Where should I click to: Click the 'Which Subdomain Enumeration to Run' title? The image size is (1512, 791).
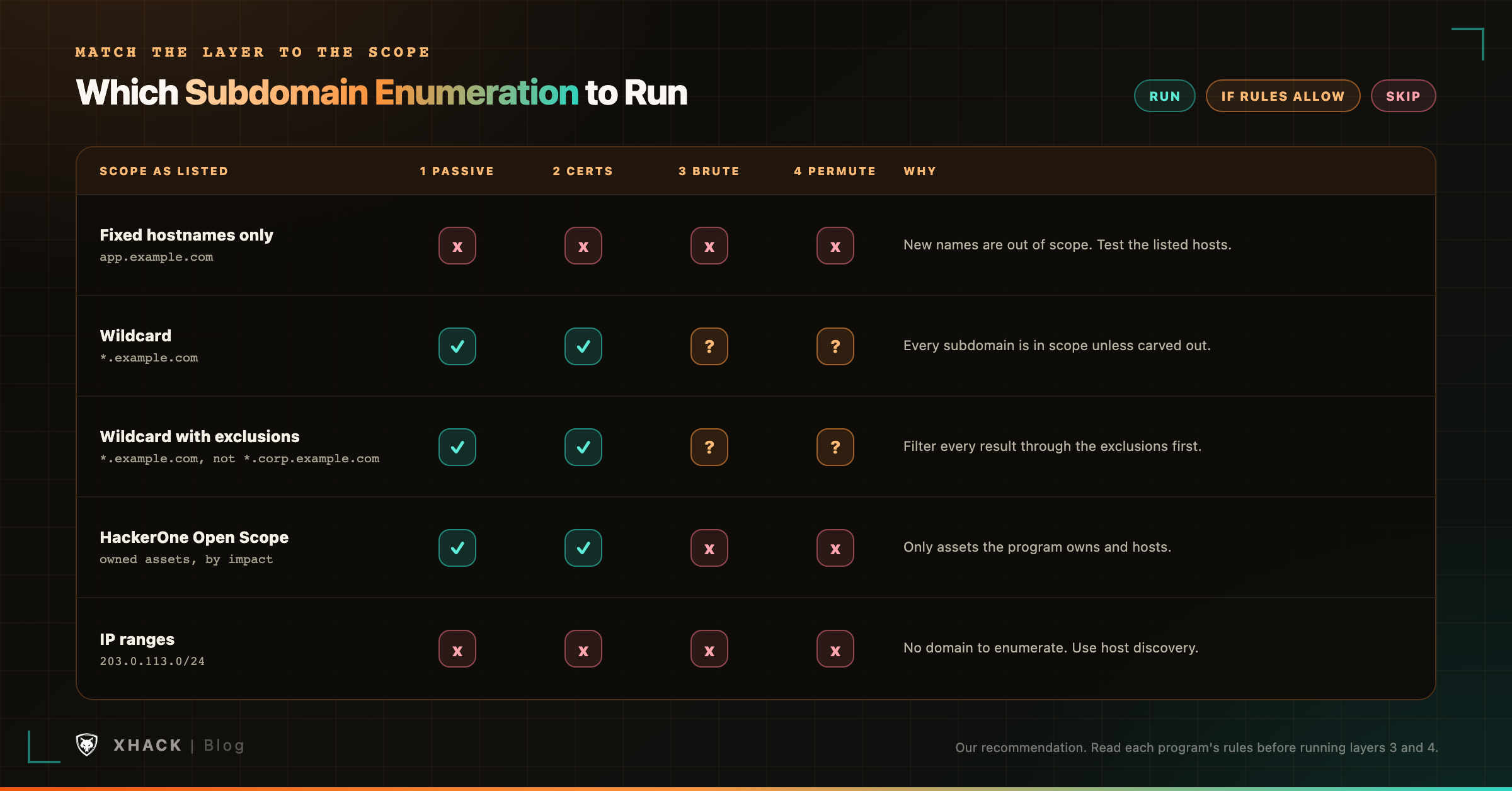(x=382, y=93)
